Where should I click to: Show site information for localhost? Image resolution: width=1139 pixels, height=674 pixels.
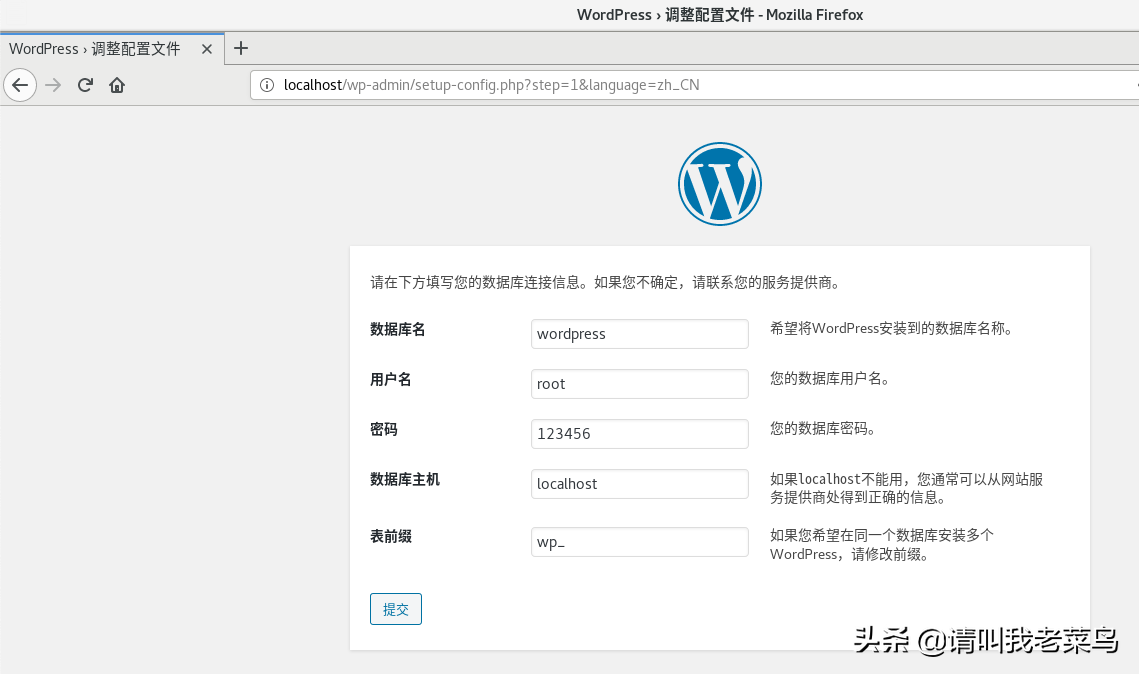tap(267, 85)
